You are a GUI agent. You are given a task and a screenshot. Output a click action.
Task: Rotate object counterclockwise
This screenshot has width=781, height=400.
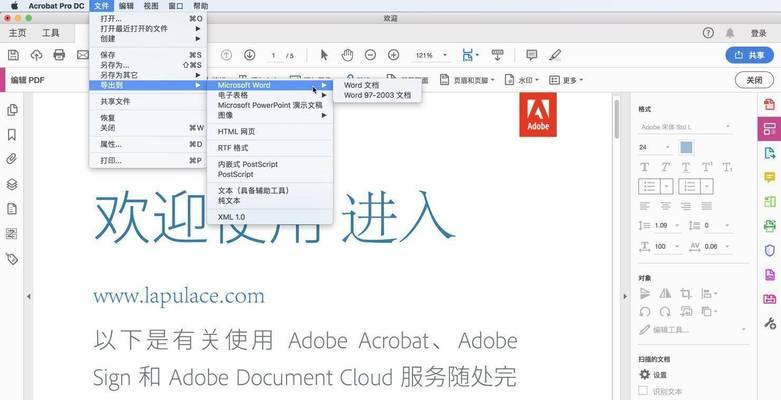[x=645, y=312]
